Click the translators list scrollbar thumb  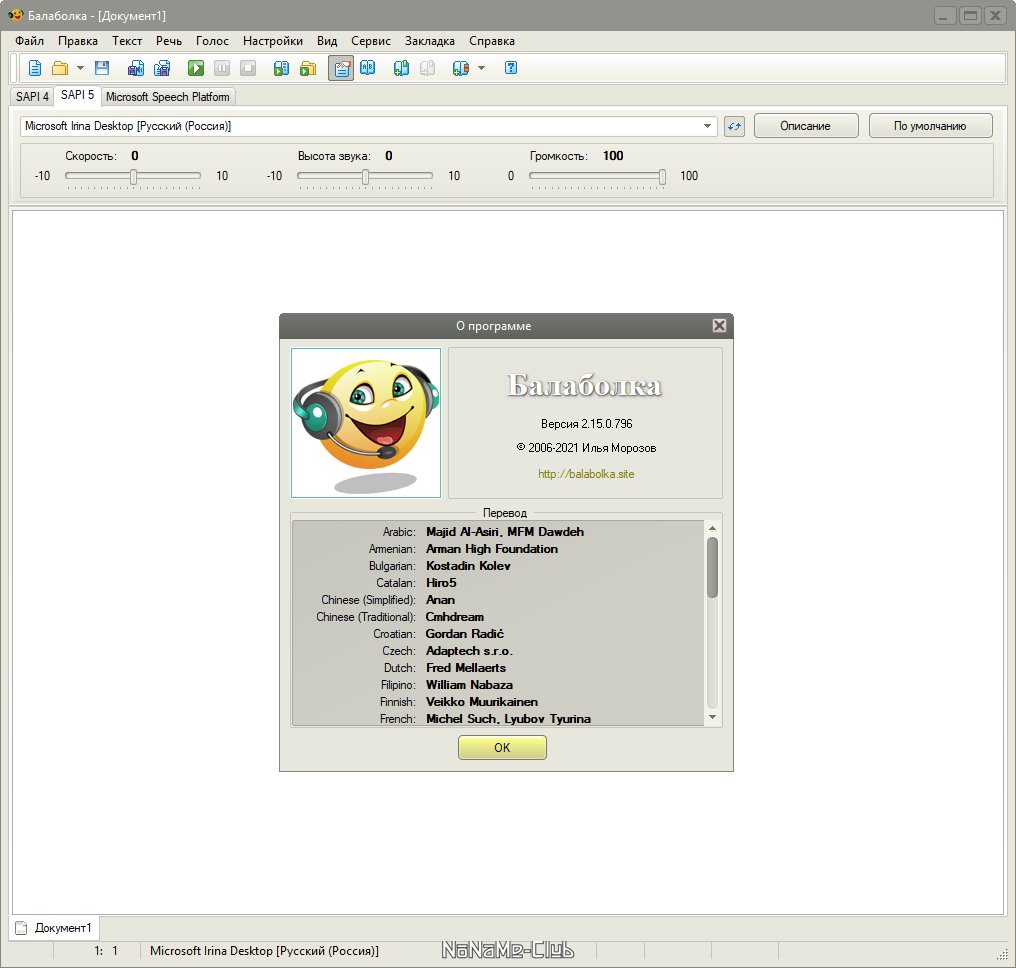click(x=712, y=567)
